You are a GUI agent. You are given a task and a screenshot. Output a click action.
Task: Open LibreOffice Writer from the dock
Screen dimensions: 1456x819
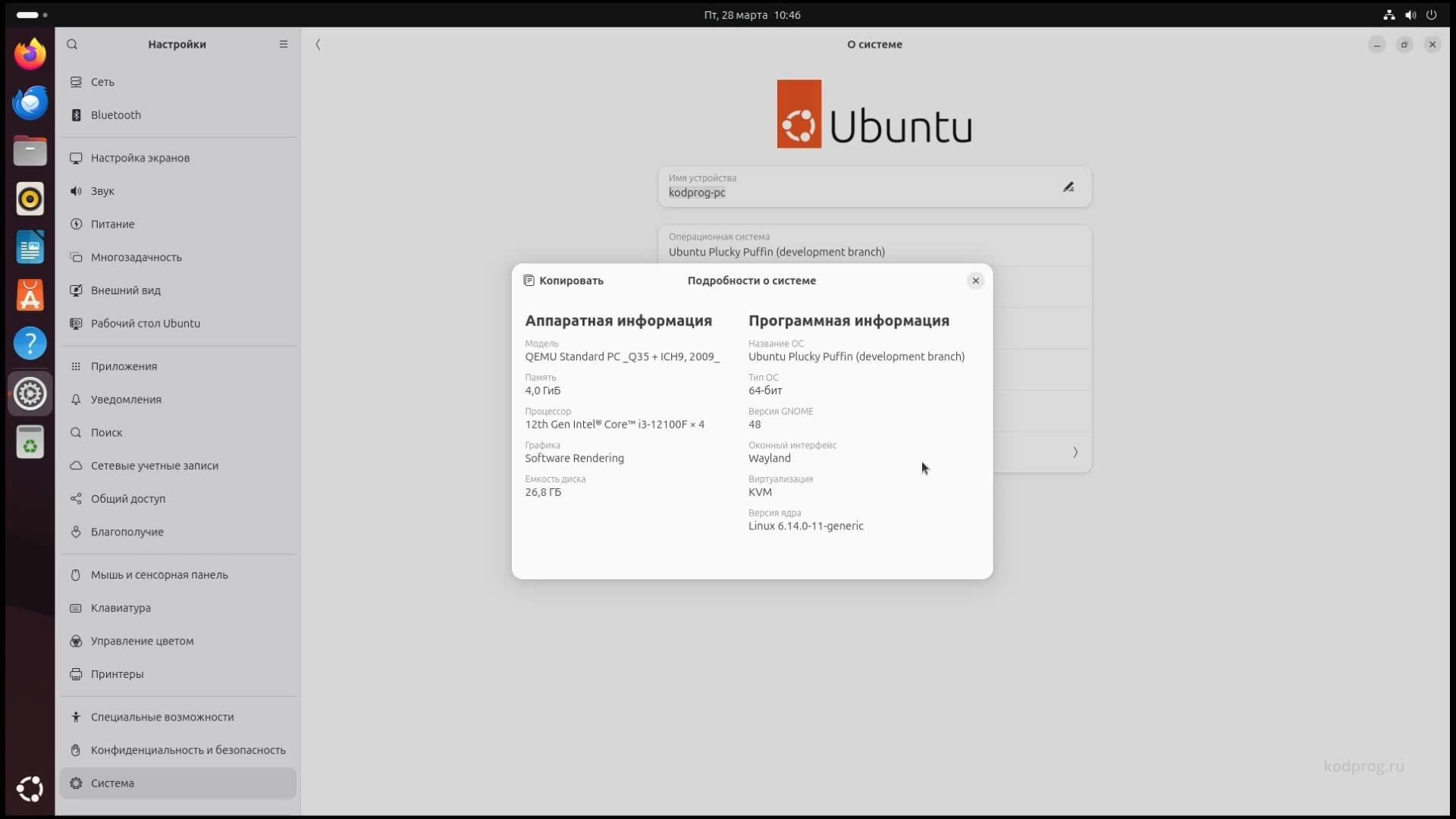coord(30,248)
